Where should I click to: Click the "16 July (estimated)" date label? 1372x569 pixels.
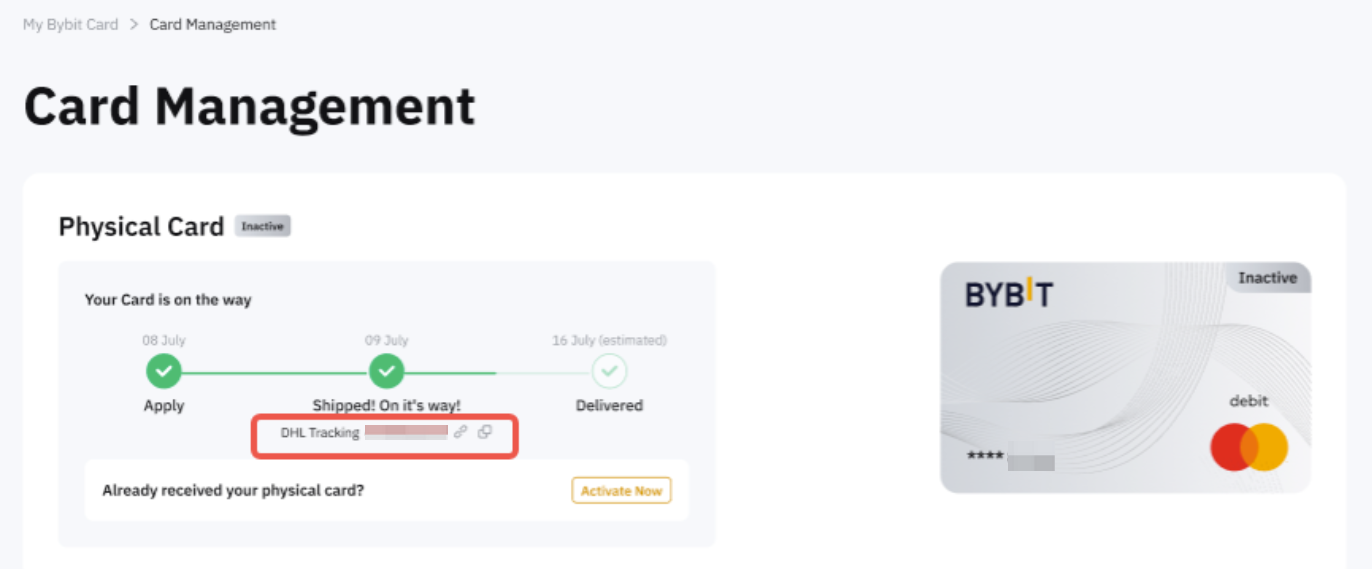pos(609,340)
